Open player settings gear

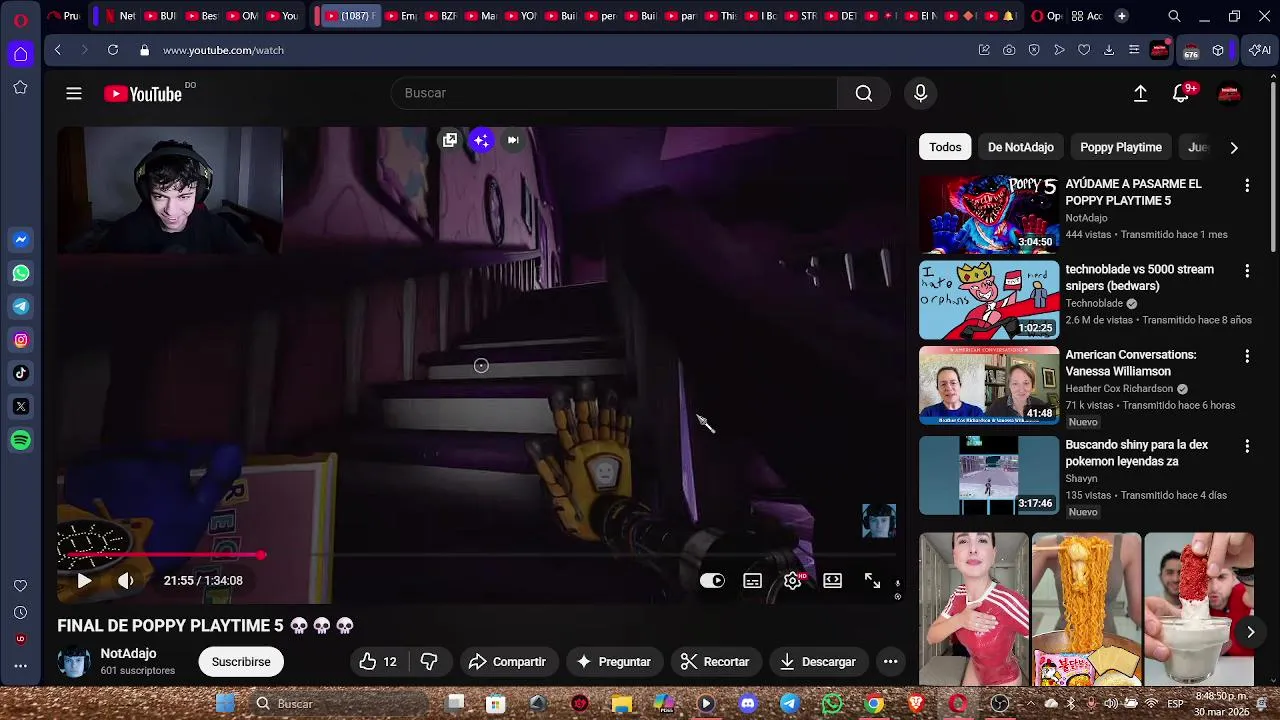click(792, 581)
